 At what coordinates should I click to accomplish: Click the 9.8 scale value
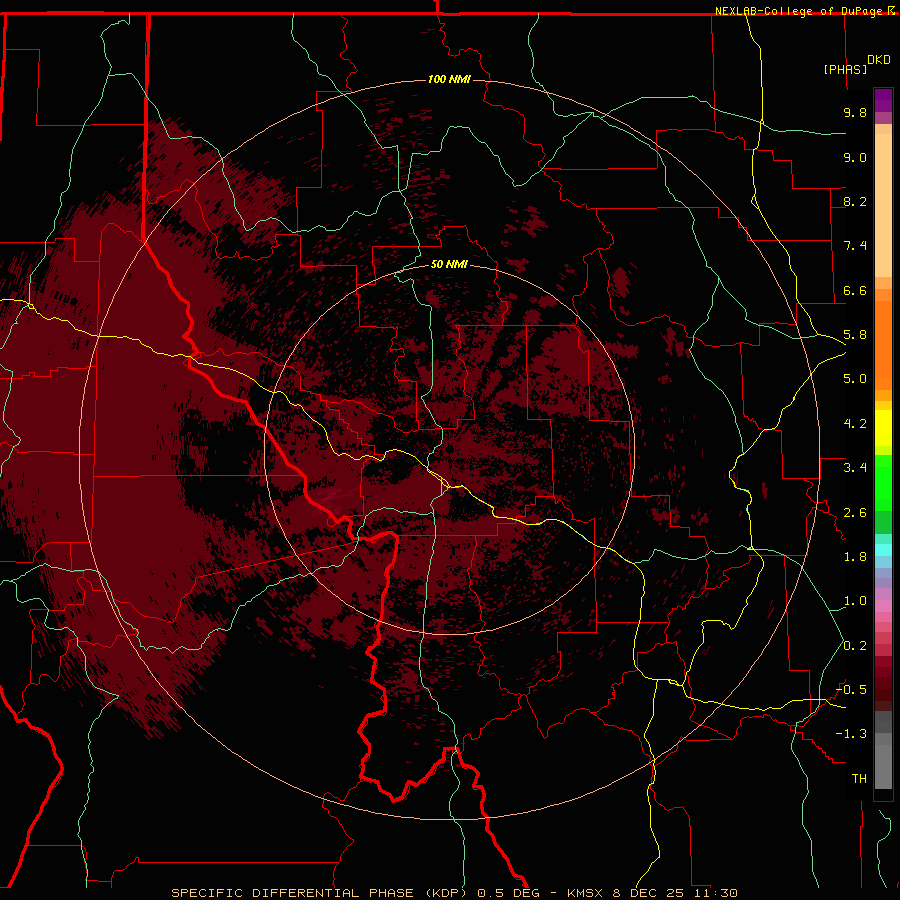[855, 112]
